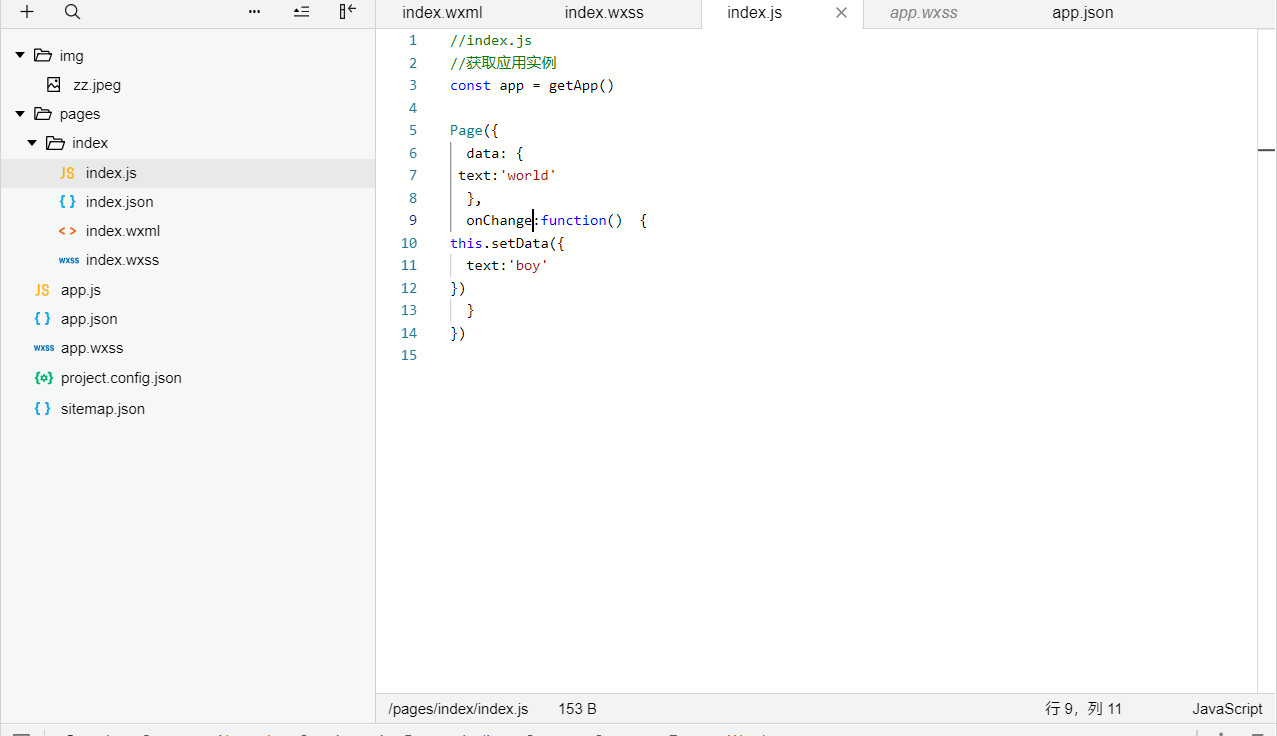This screenshot has width=1277, height=736.
Task: Click the plus icon to add file
Action: click(27, 12)
